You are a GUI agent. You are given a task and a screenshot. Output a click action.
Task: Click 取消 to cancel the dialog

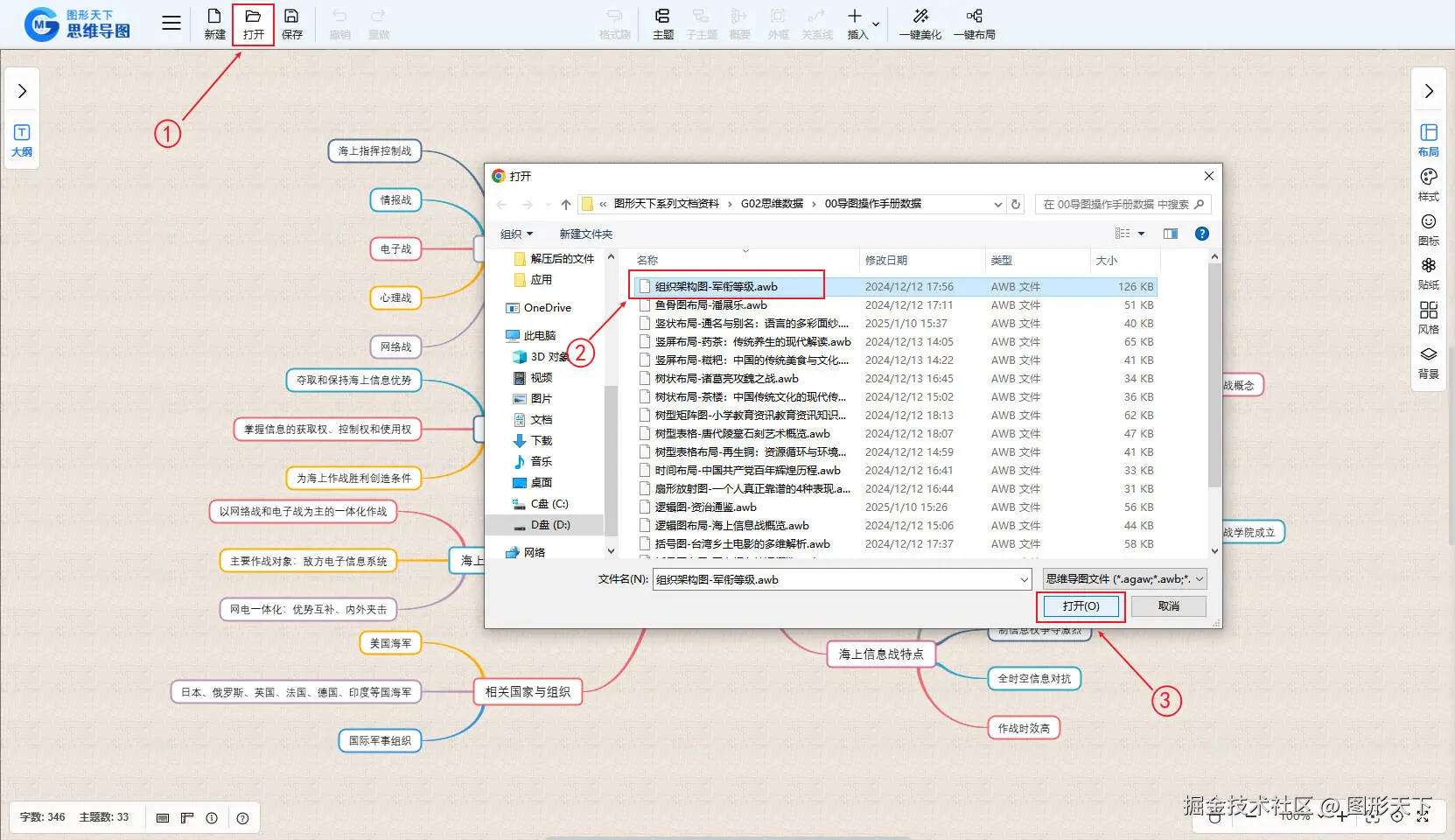click(1169, 606)
